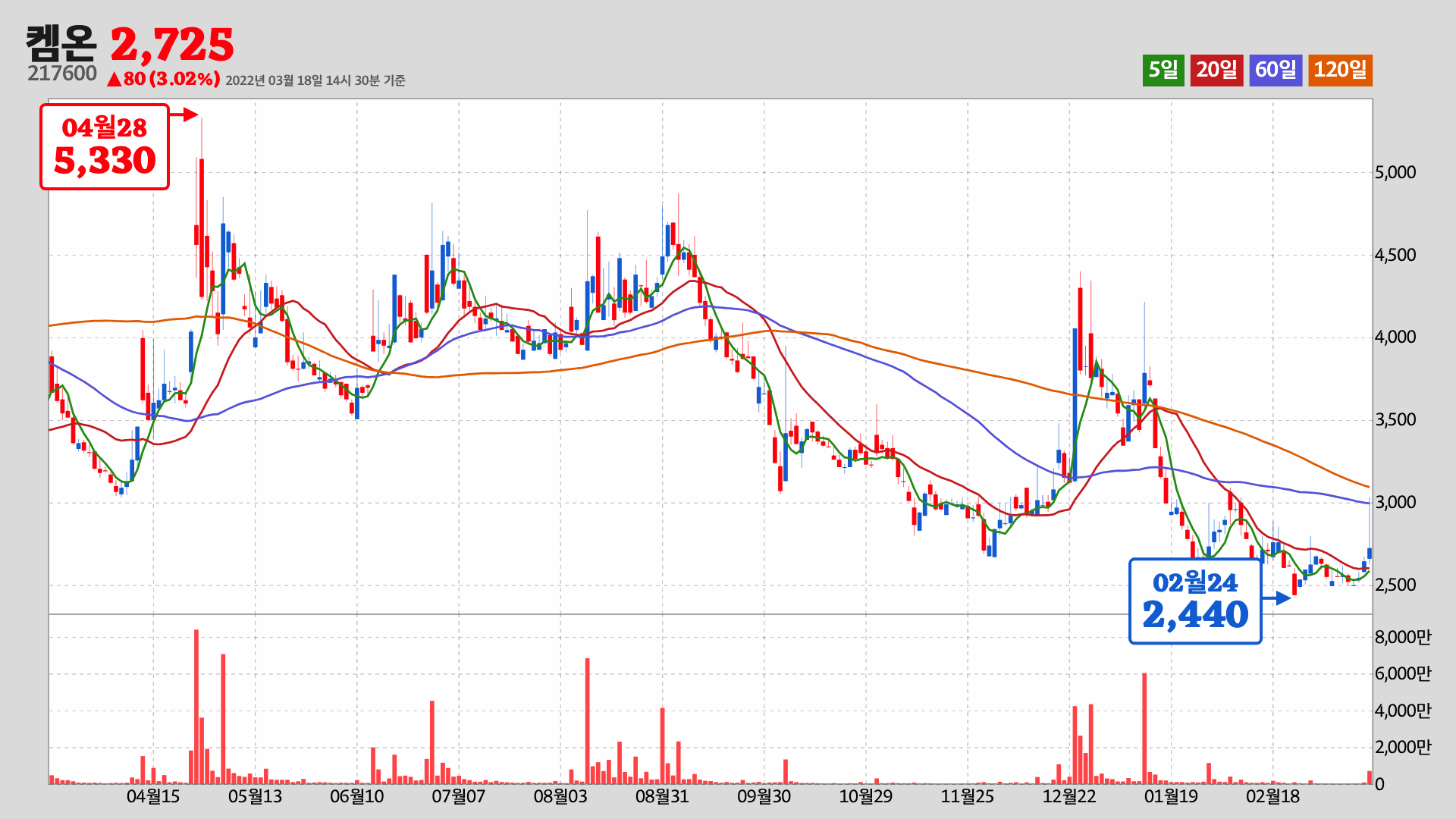Click the timestamp 2022년 03월 18일 14시 30분 기준
This screenshot has height=819, width=1456.
tap(315, 80)
